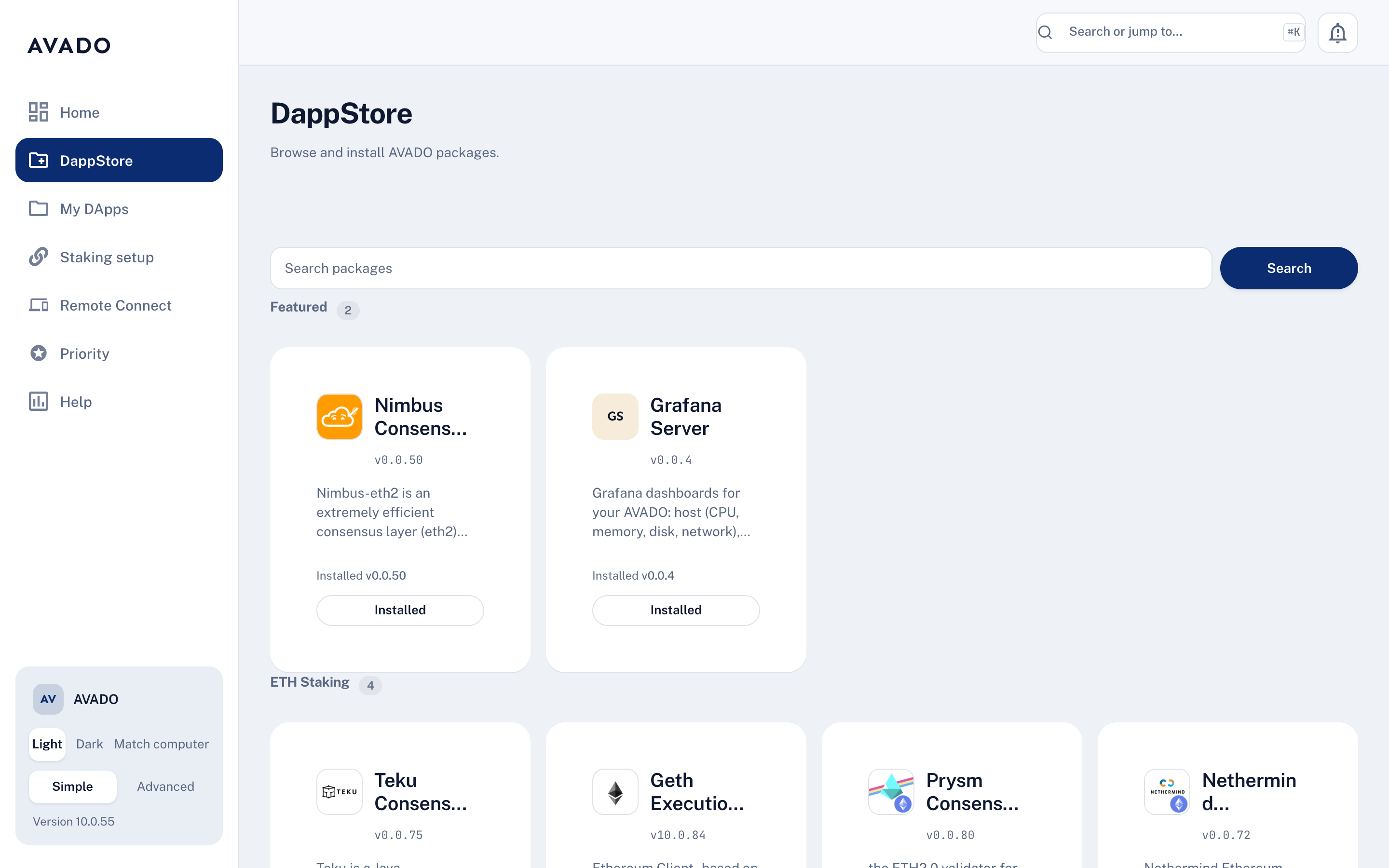Click Browse and install AVADO packages text
Screen dimensions: 1389x868
[384, 153]
